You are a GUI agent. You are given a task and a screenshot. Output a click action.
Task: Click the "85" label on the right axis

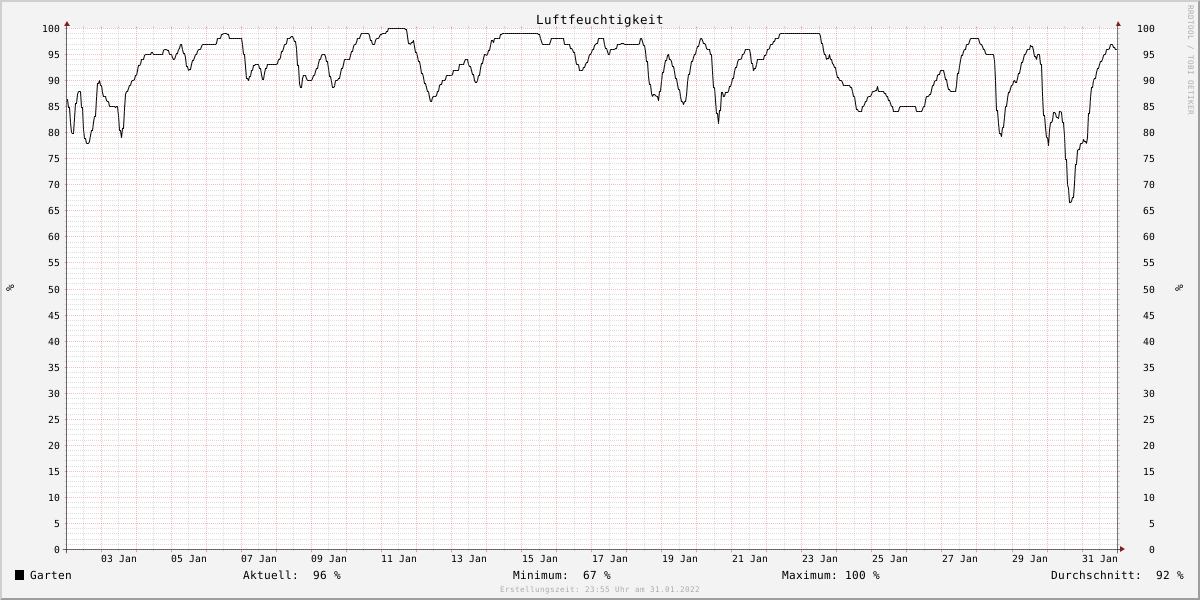(1149, 107)
